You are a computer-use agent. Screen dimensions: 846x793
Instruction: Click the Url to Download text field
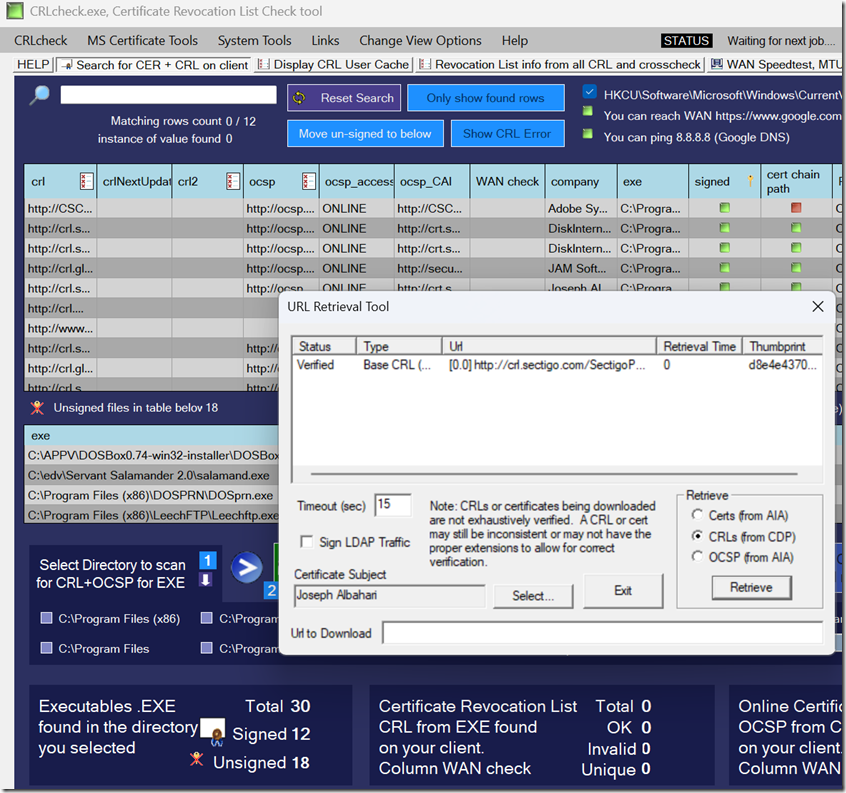pyautogui.click(x=602, y=633)
